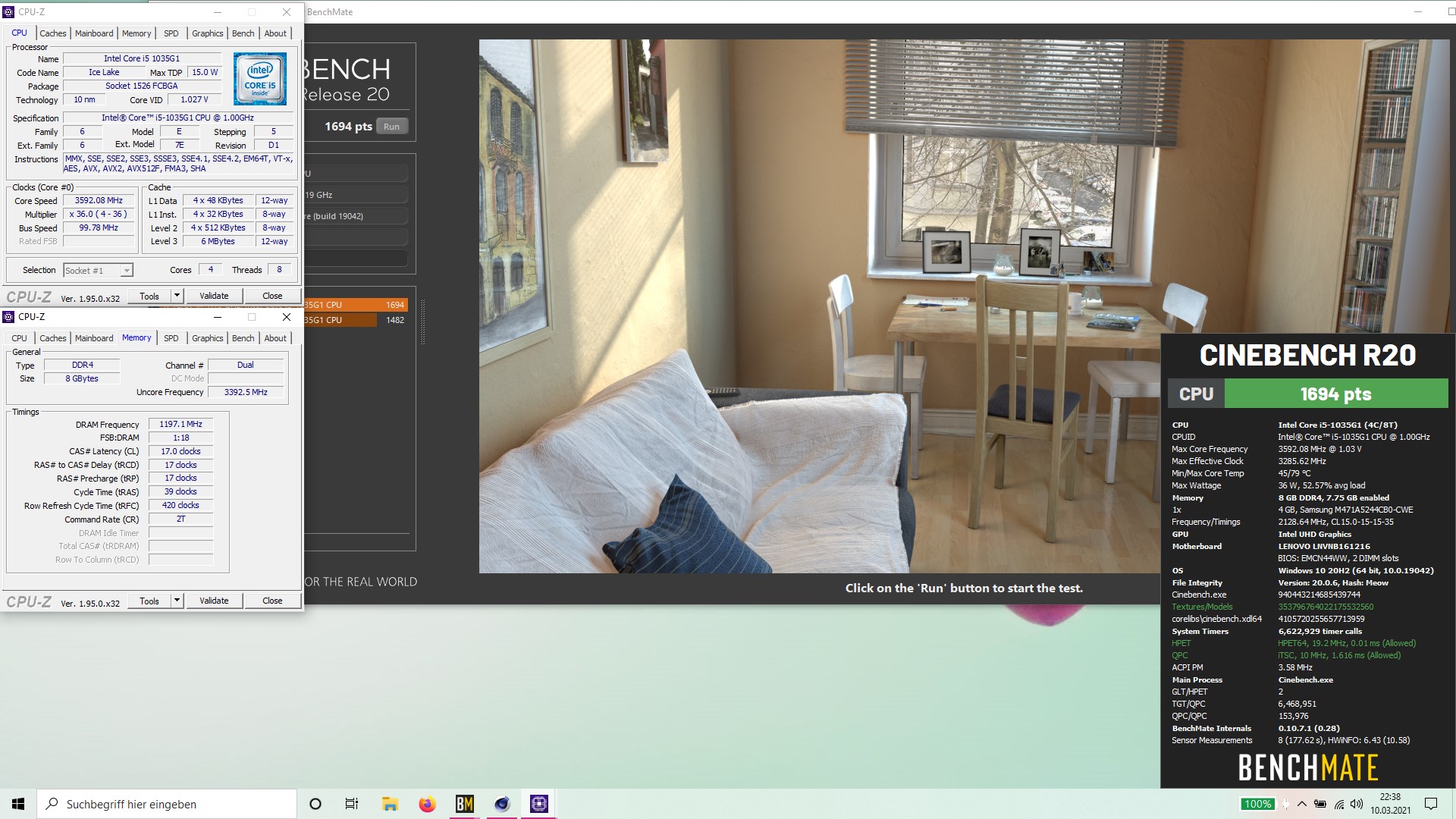Switch to Cinebench via taskbar icon

tap(501, 804)
